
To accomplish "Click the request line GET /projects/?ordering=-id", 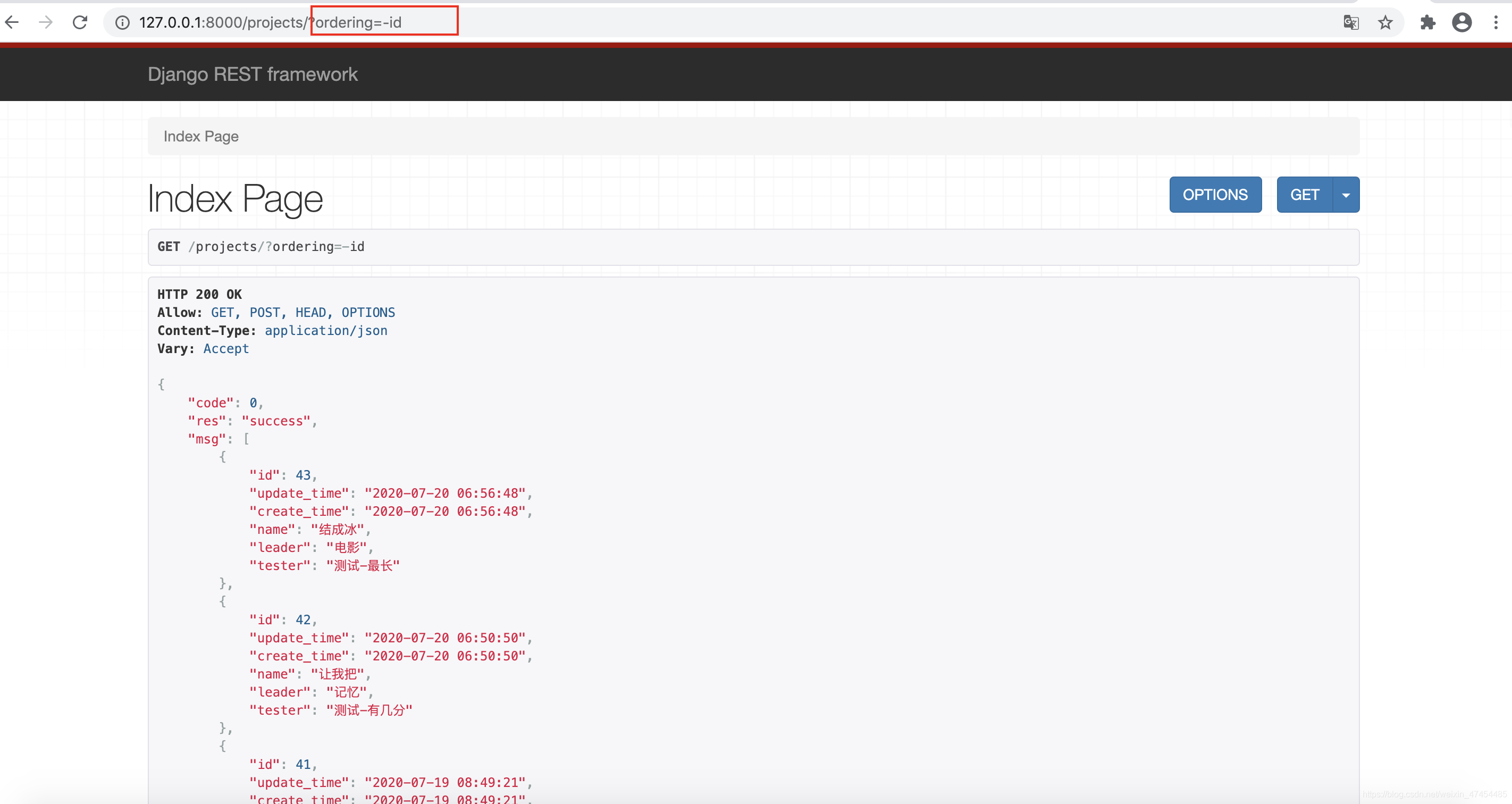I will pyautogui.click(x=261, y=247).
